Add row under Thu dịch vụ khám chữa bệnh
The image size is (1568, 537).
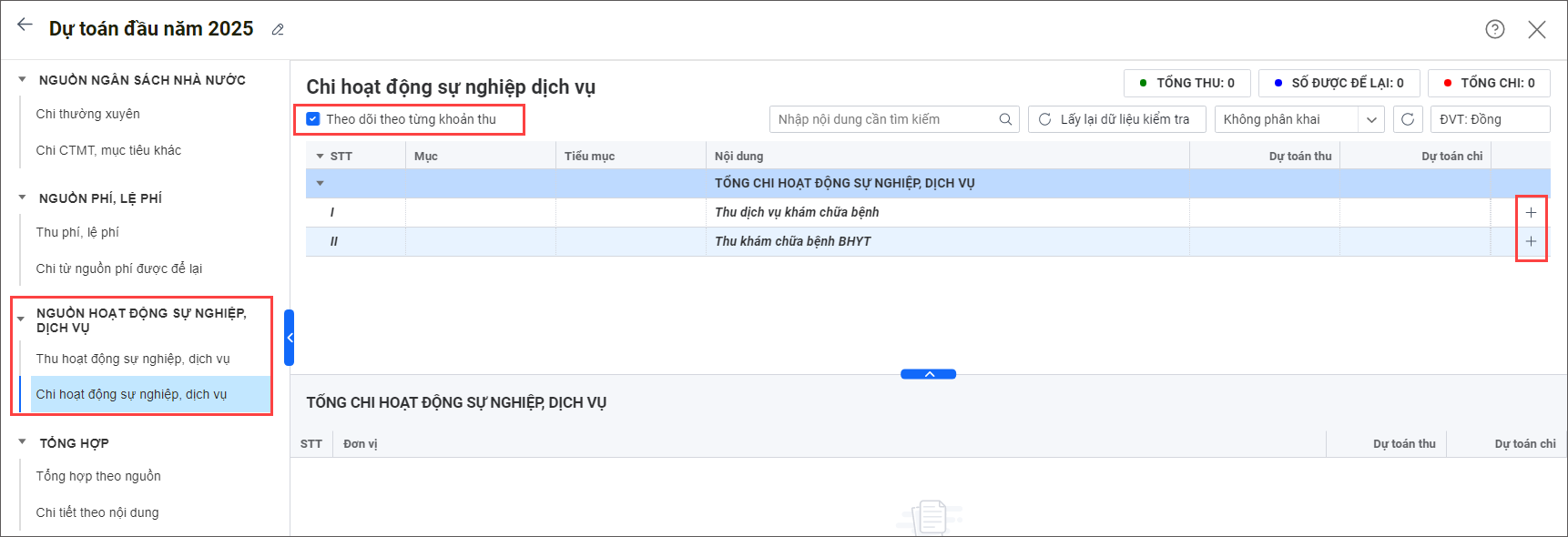click(1531, 212)
